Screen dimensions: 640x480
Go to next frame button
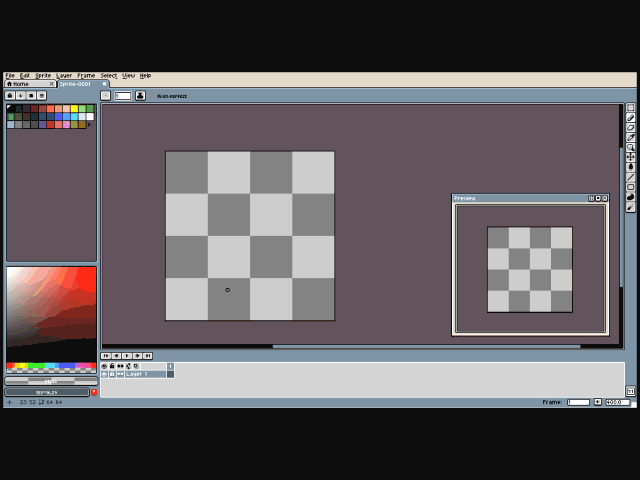coord(137,356)
